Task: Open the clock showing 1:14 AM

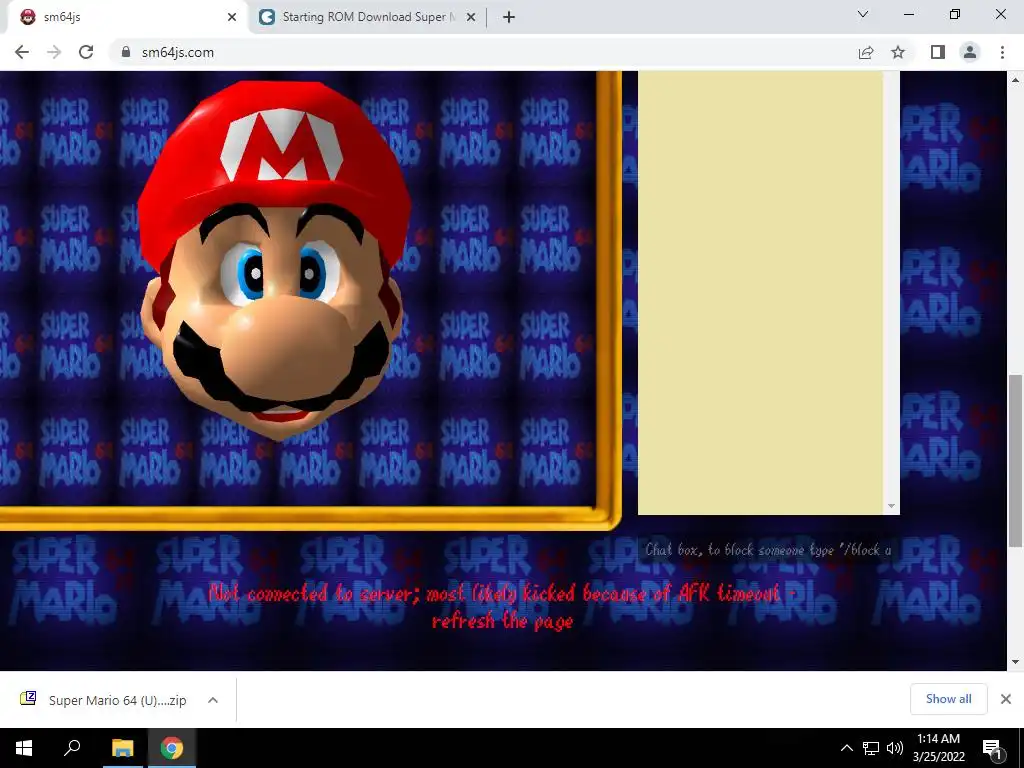Action: 938,748
